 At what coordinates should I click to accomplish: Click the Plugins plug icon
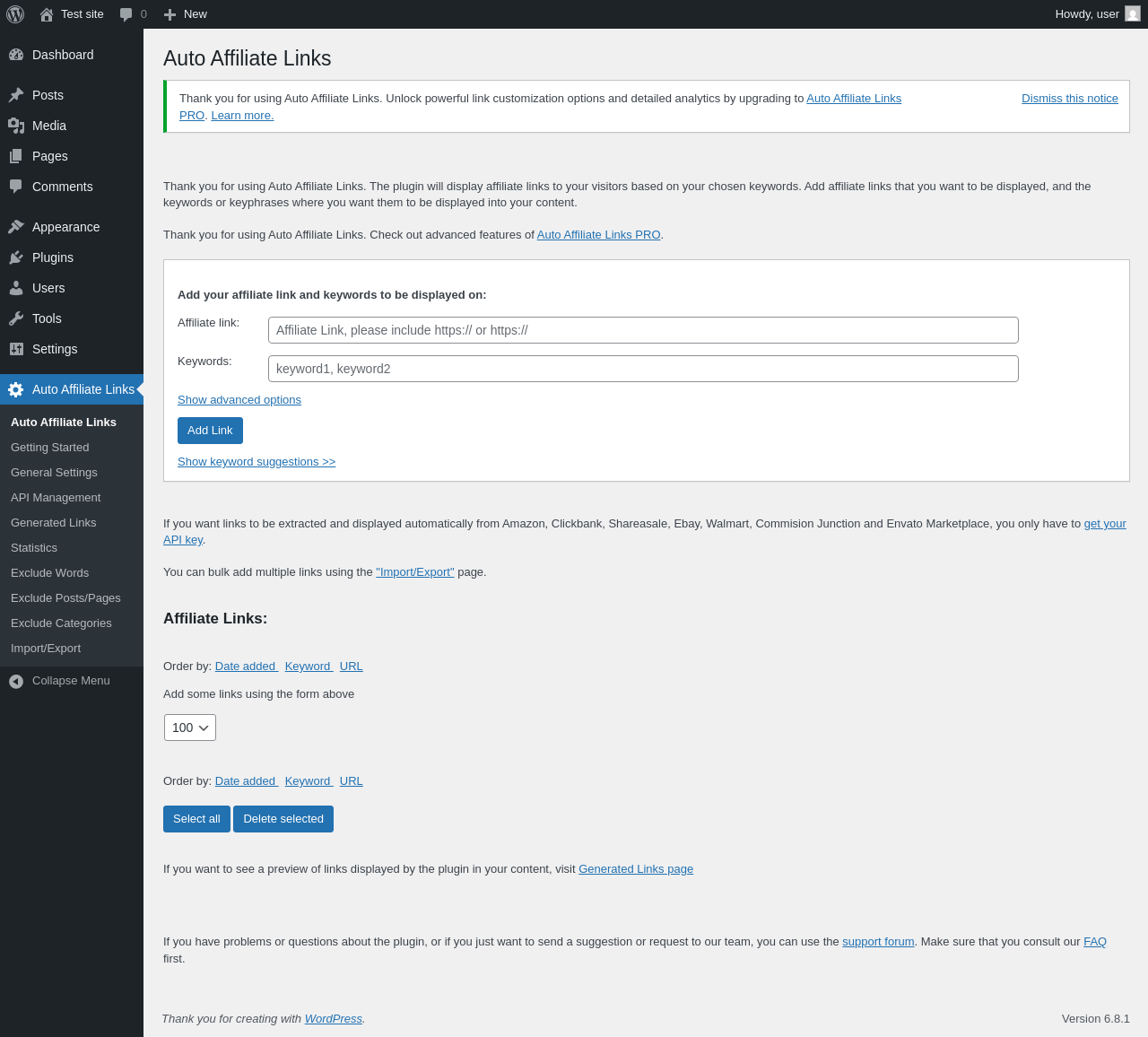click(x=16, y=257)
